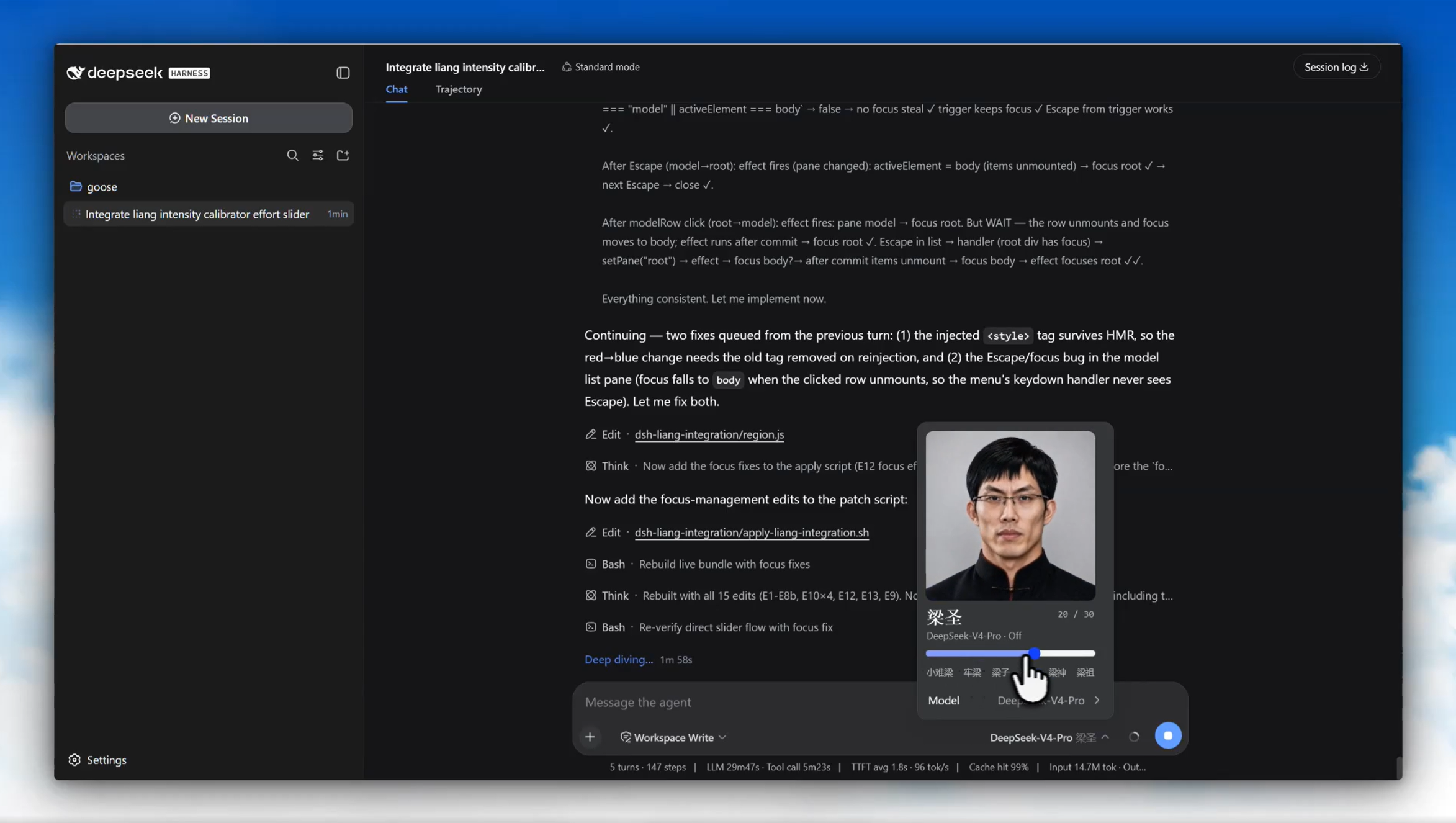This screenshot has height=823, width=1456.
Task: Expand the Edit step for region.js
Action: tap(603, 434)
